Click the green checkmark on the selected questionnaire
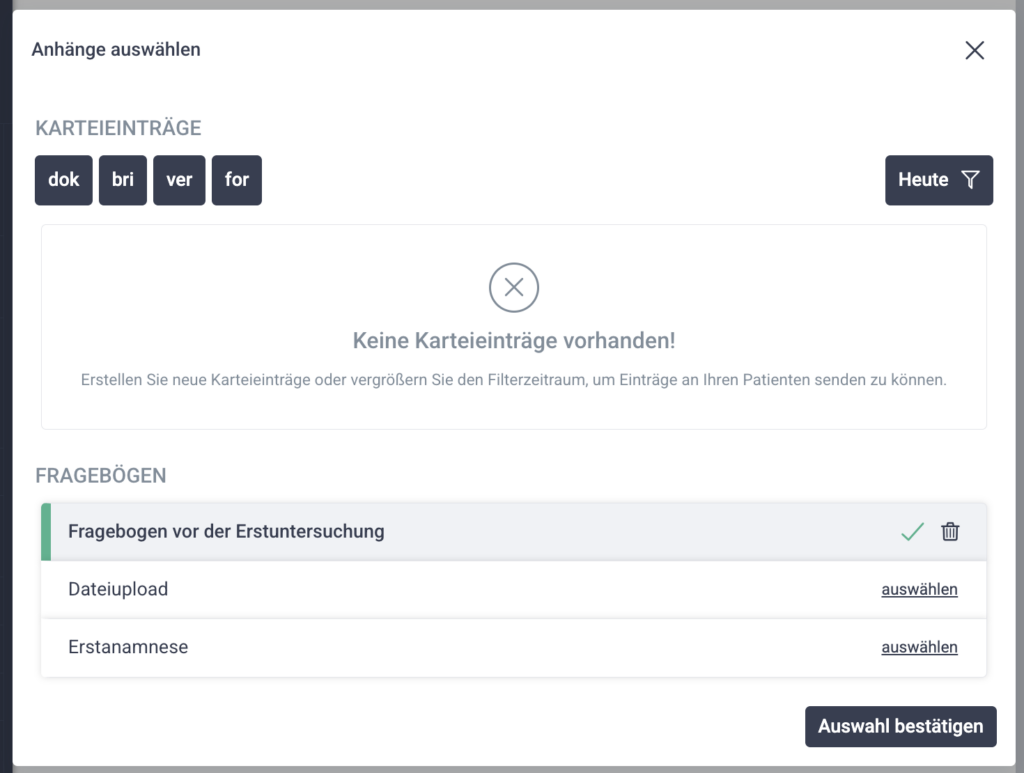The image size is (1024, 773). pyautogui.click(x=912, y=532)
